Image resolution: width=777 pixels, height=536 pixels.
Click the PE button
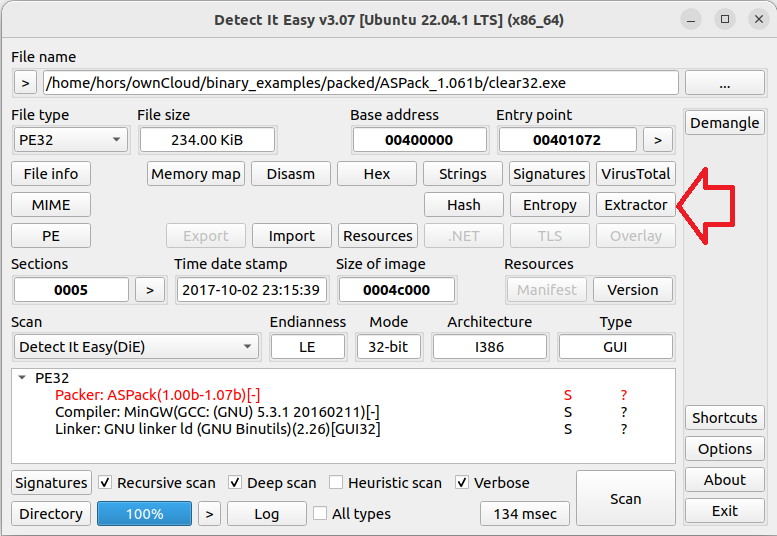tap(51, 236)
